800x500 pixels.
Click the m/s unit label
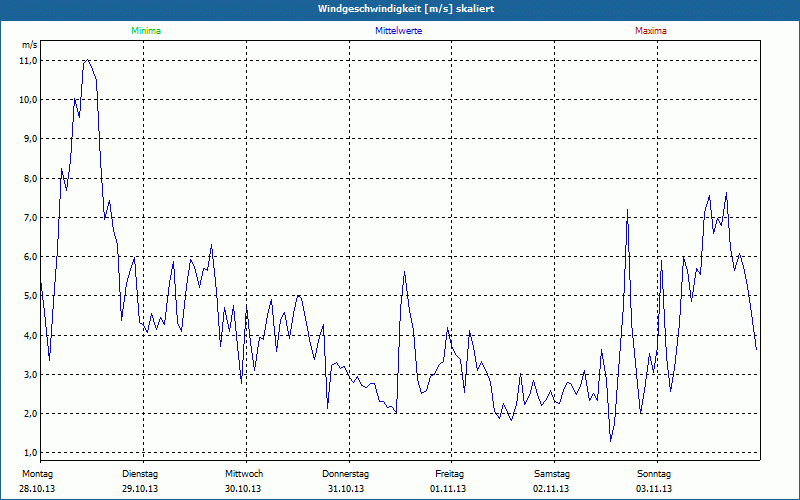pyautogui.click(x=30, y=45)
